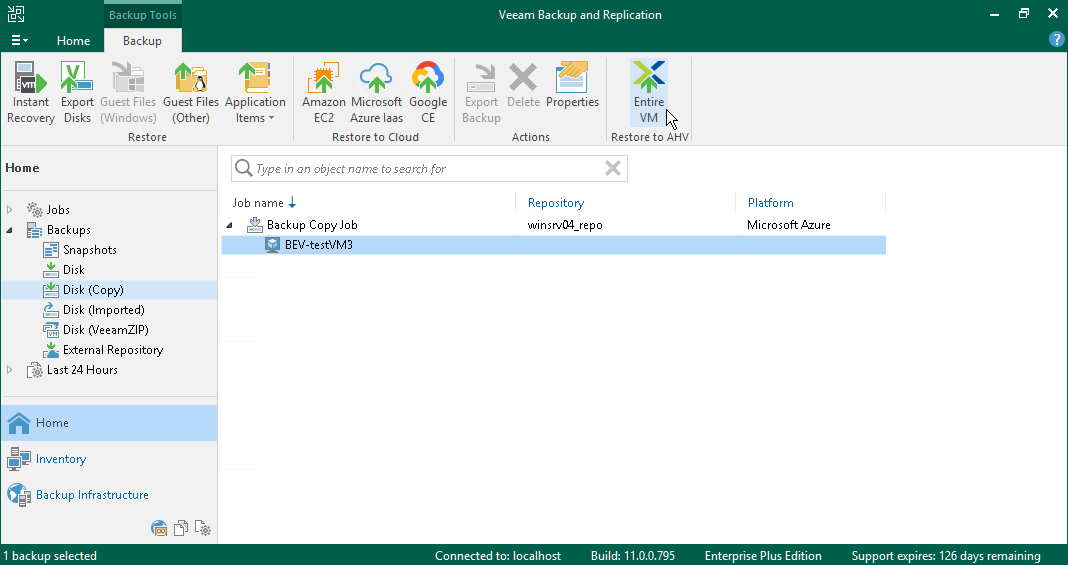The width and height of the screenshot is (1068, 565).
Task: Click Support expires: 126 days remaining text
Action: coord(946,556)
